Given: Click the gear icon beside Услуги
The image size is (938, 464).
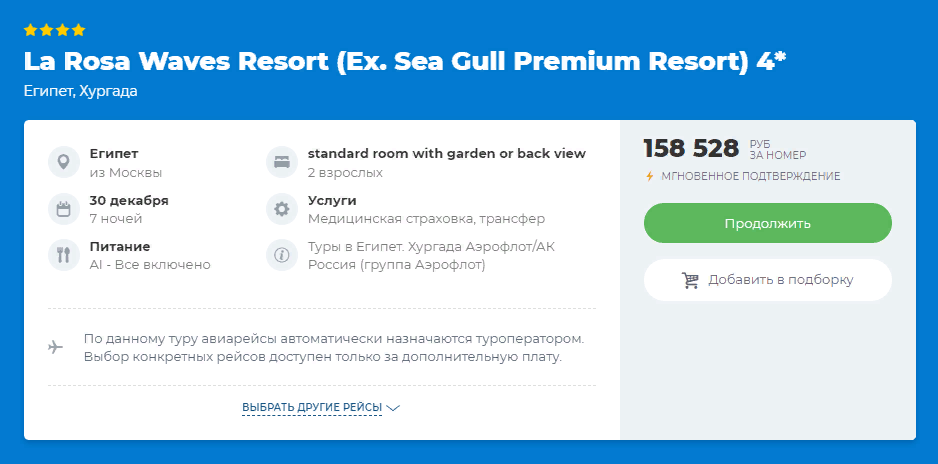Looking at the screenshot, I should (x=281, y=209).
